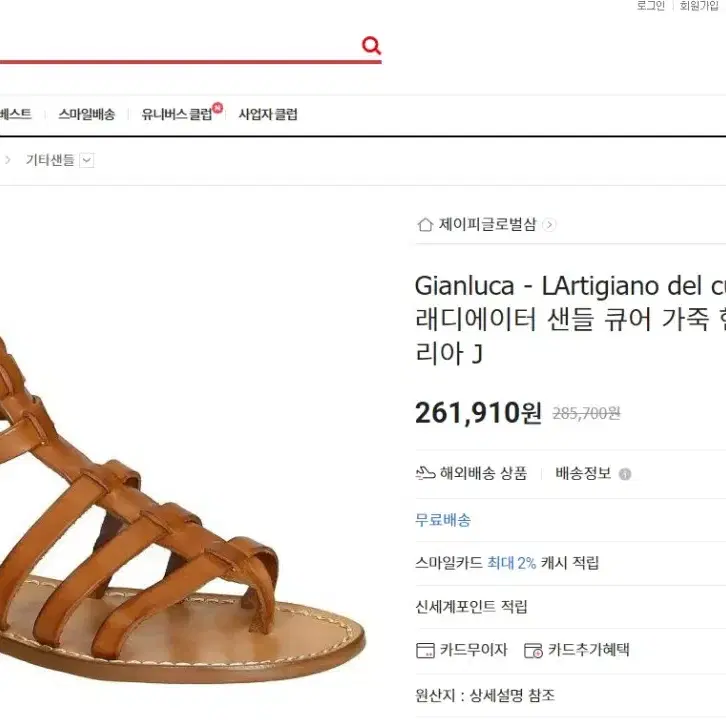Open the 사업자클럽 menu tab
Screen dimensions: 726x726
[268, 114]
